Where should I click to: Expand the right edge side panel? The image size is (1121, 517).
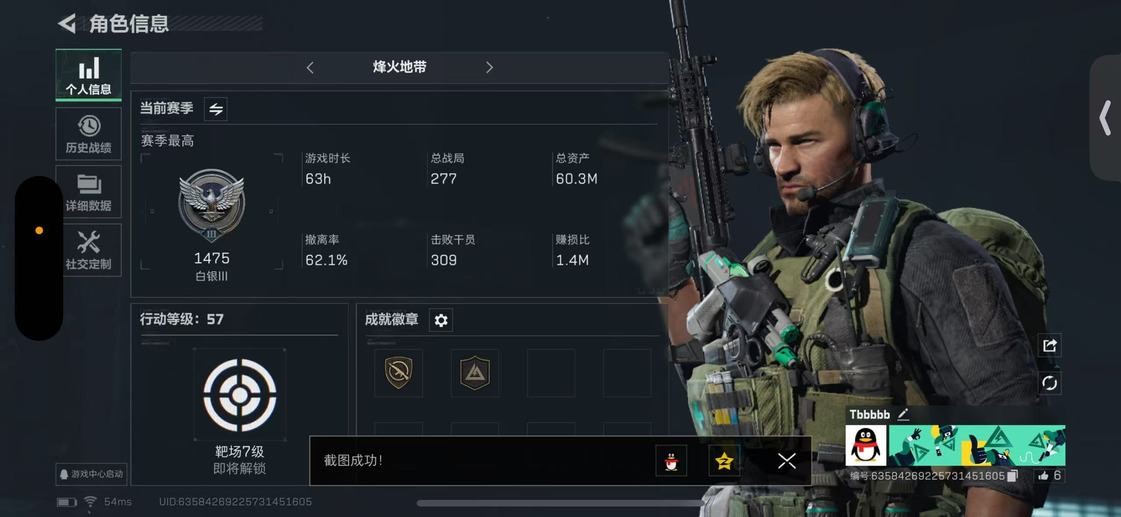pyautogui.click(x=1105, y=118)
